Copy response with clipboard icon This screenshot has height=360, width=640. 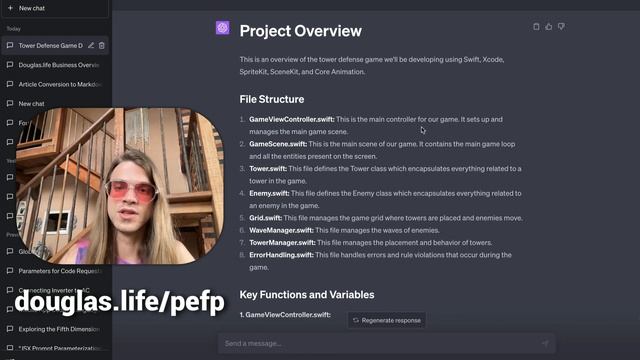[x=536, y=27]
